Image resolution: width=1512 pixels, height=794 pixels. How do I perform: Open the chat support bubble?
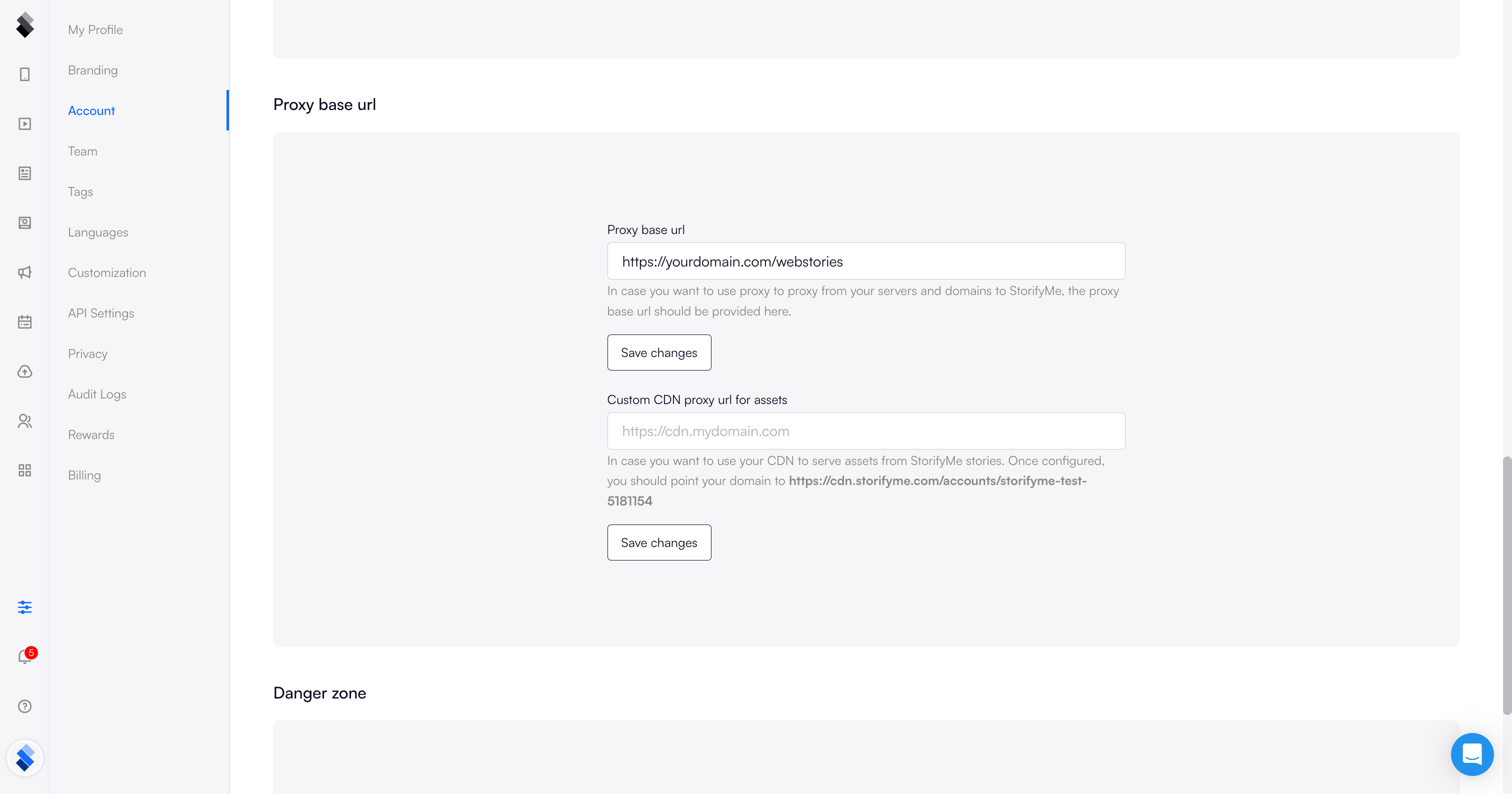[x=1471, y=754]
